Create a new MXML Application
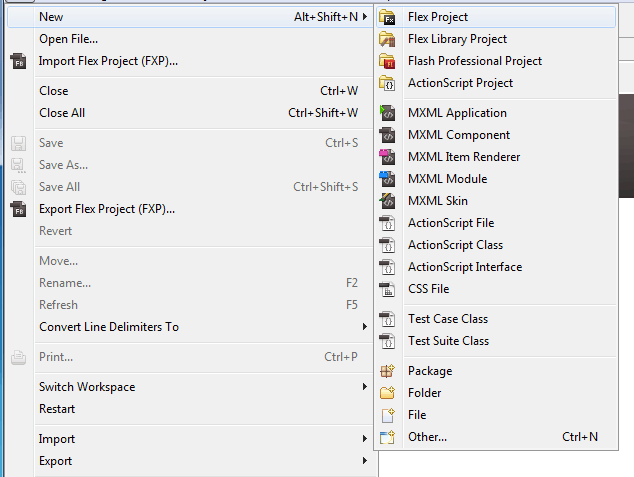 point(496,113)
